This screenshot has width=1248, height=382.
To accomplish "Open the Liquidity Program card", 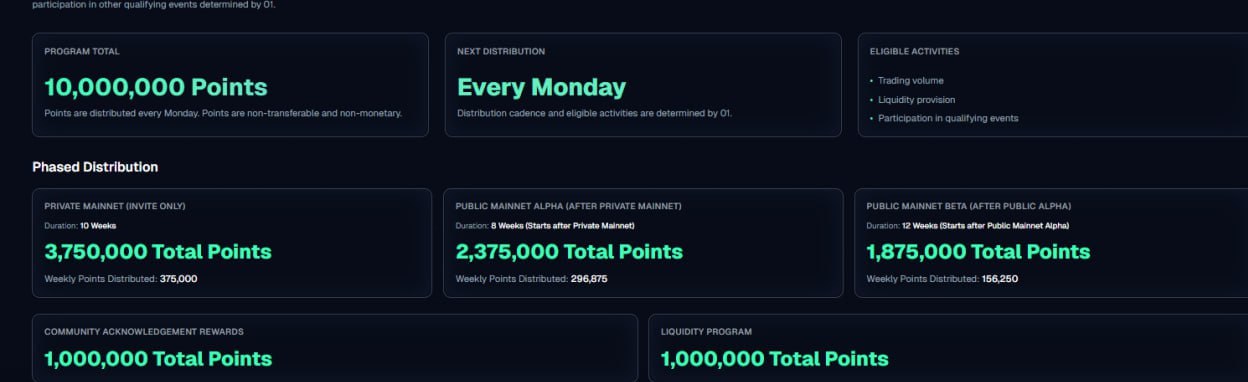I will point(948,348).
